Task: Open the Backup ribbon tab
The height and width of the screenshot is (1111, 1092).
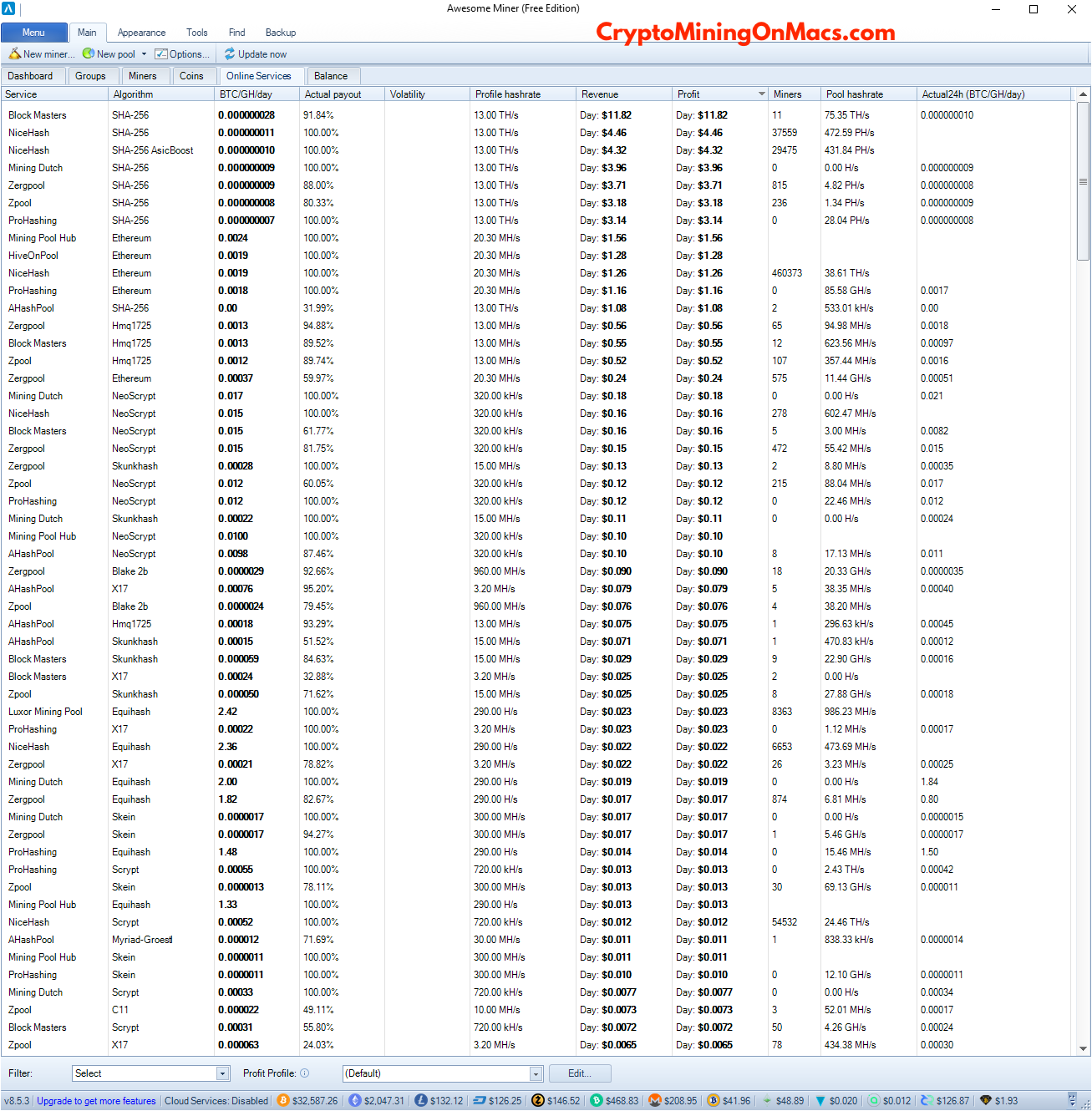Action: coord(281,33)
